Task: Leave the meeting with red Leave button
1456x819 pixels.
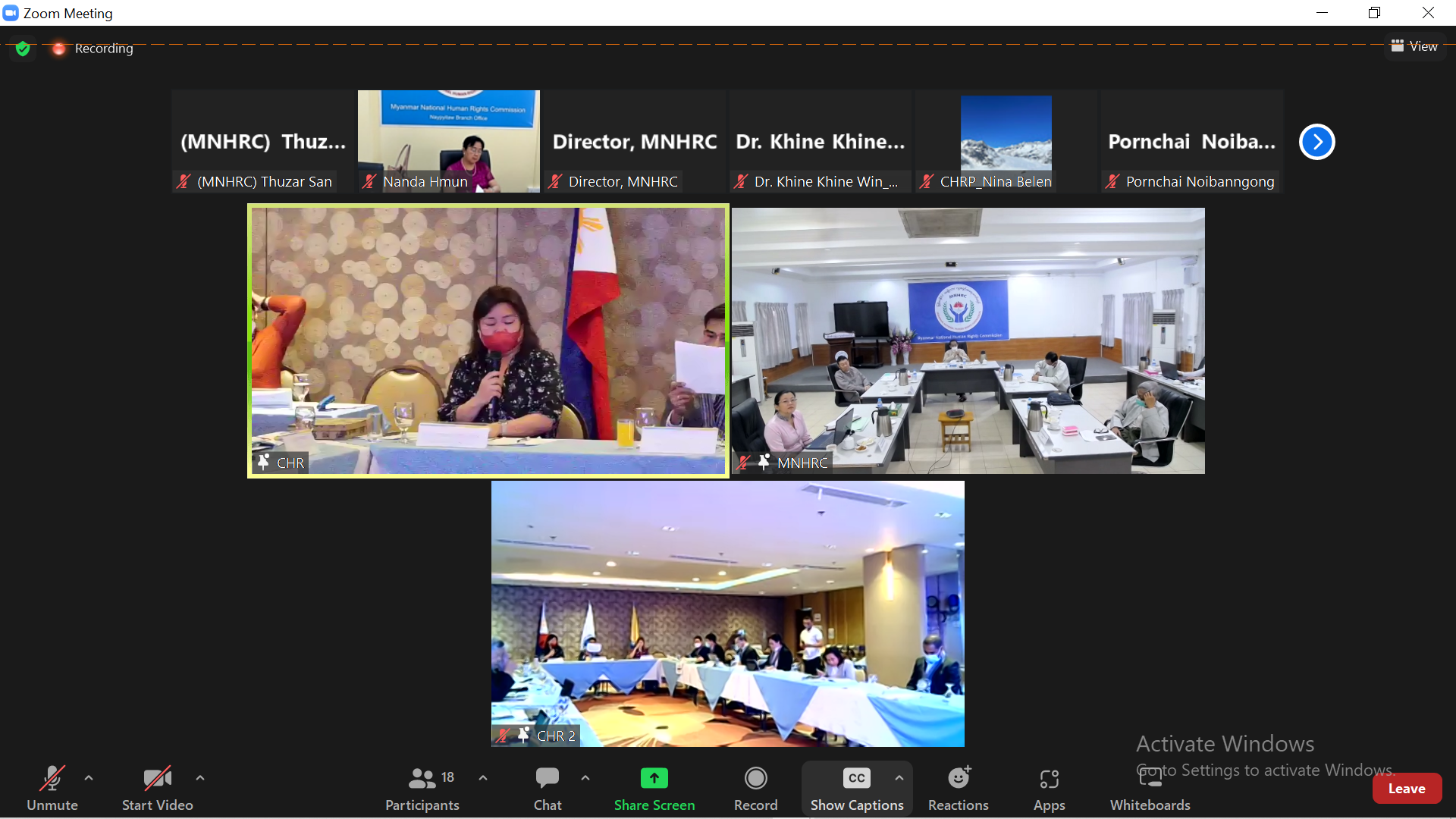Action: click(x=1407, y=789)
